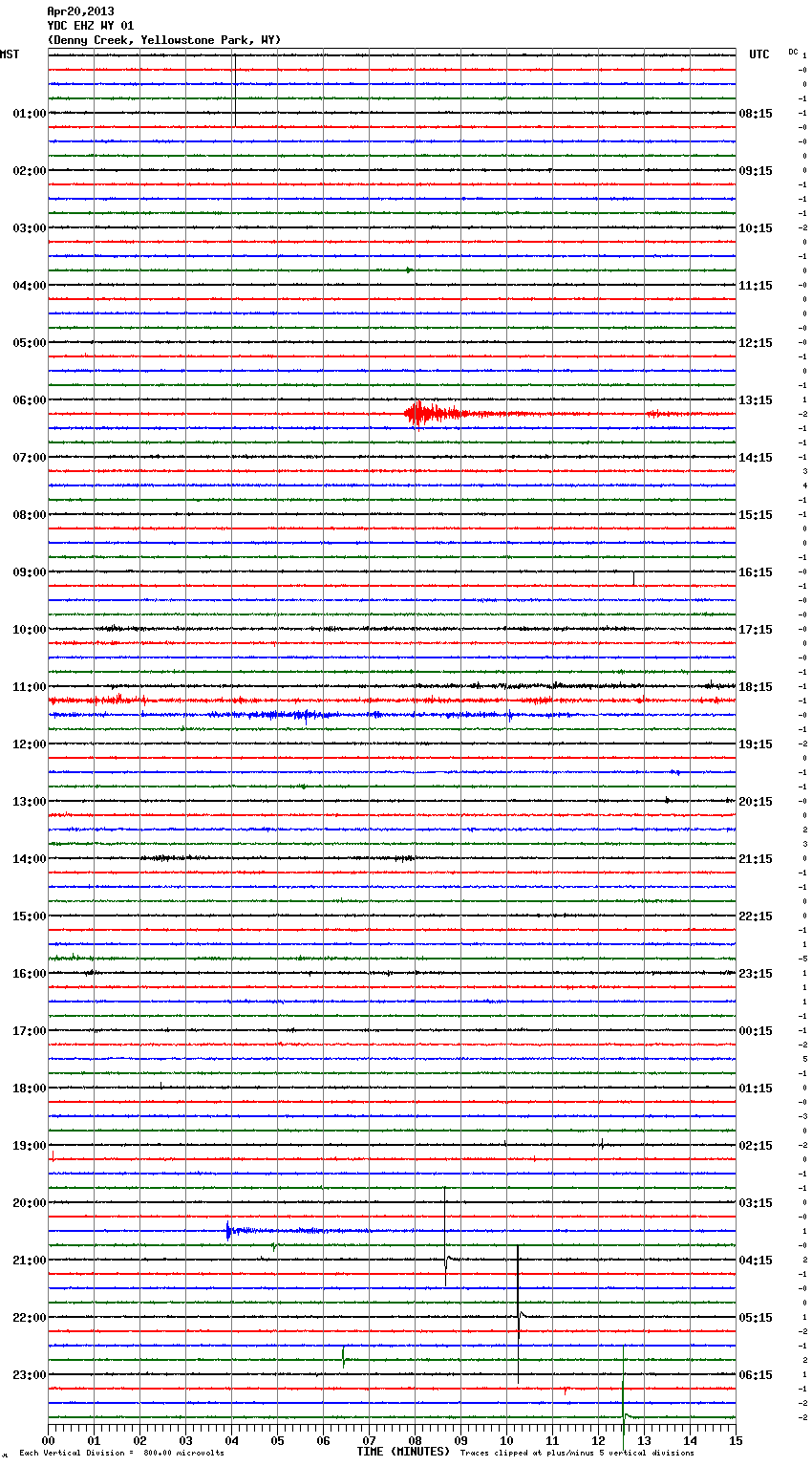Select the 01:00 MST hour label
Image resolution: width=812 pixels, height=1466 pixels.
click(30, 114)
